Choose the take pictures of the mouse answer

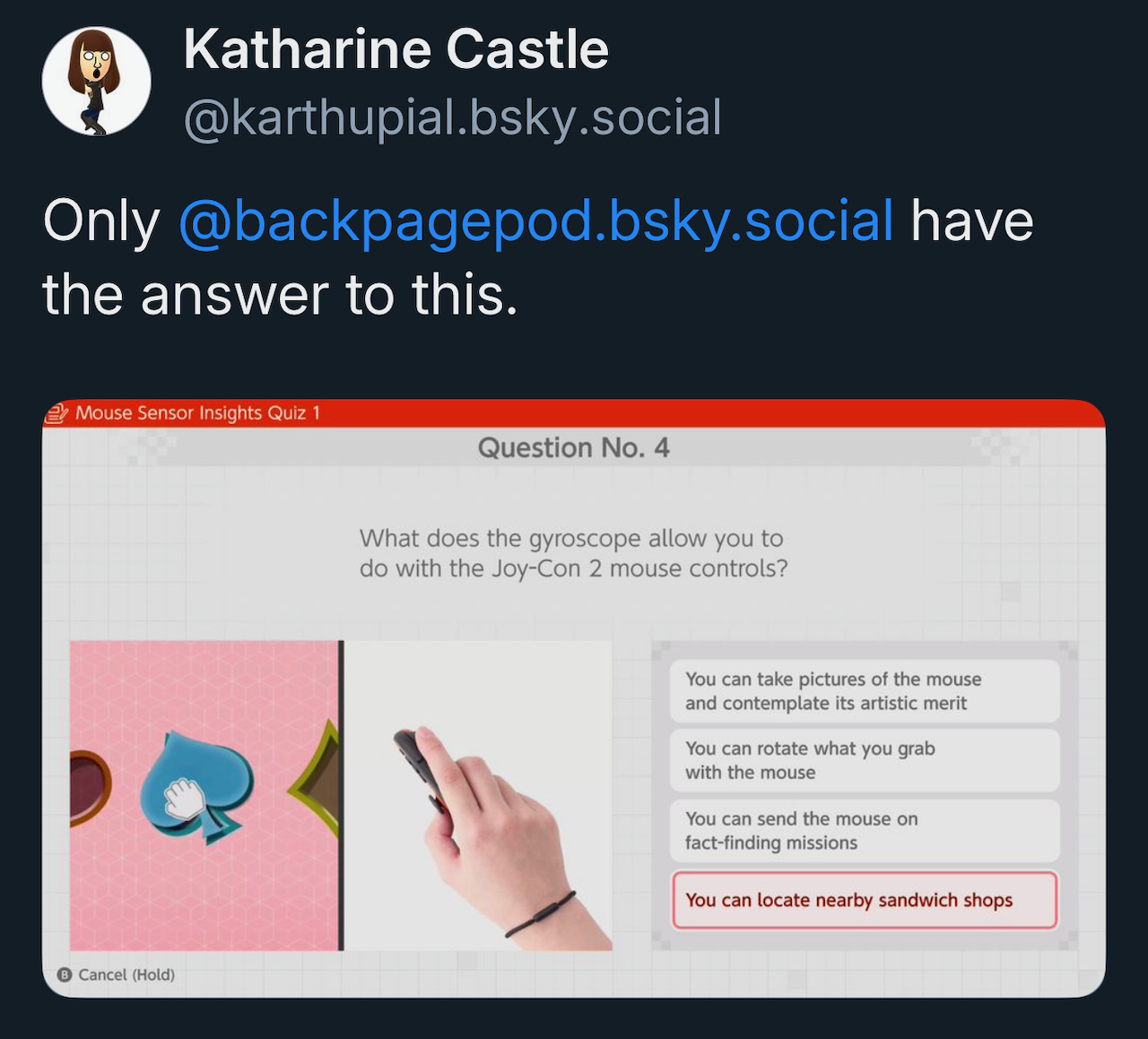click(x=865, y=691)
